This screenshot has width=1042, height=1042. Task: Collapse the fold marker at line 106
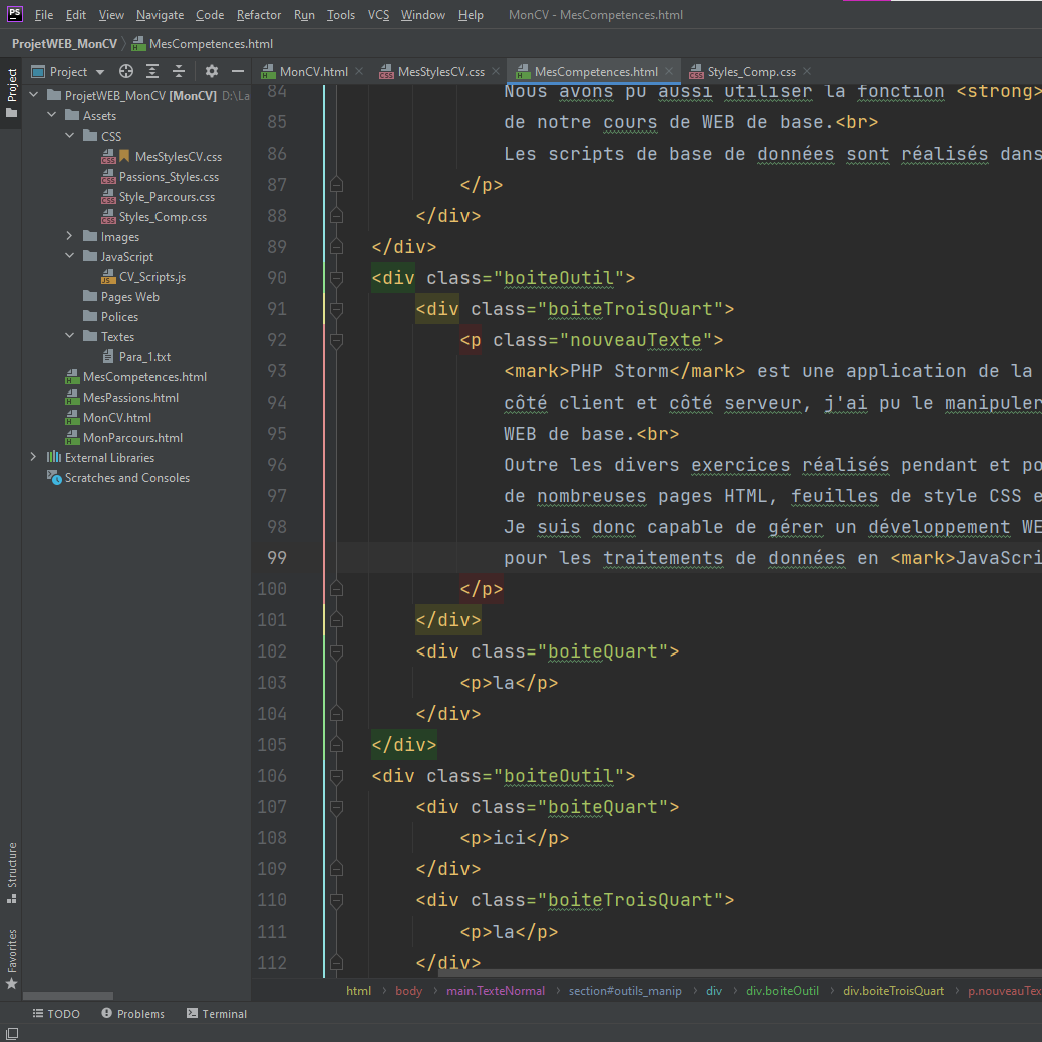point(336,776)
